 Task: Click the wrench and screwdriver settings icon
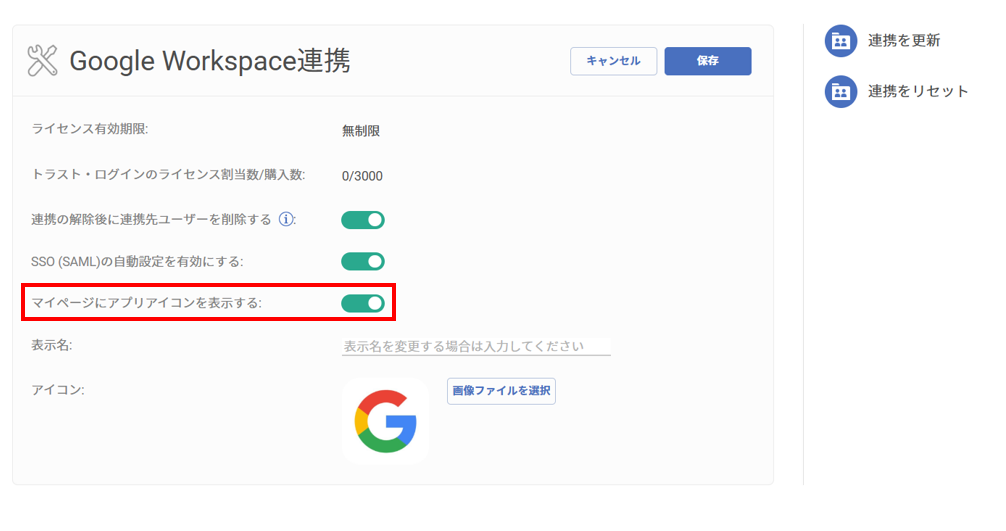[42, 61]
